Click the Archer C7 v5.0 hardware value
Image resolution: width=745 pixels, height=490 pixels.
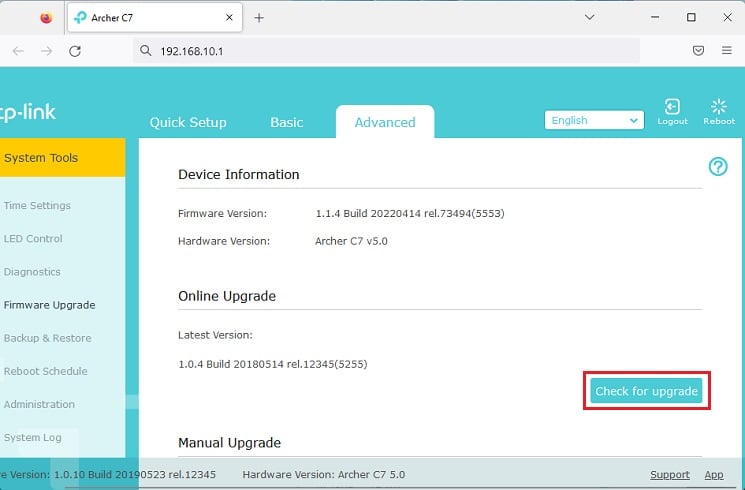coord(351,241)
